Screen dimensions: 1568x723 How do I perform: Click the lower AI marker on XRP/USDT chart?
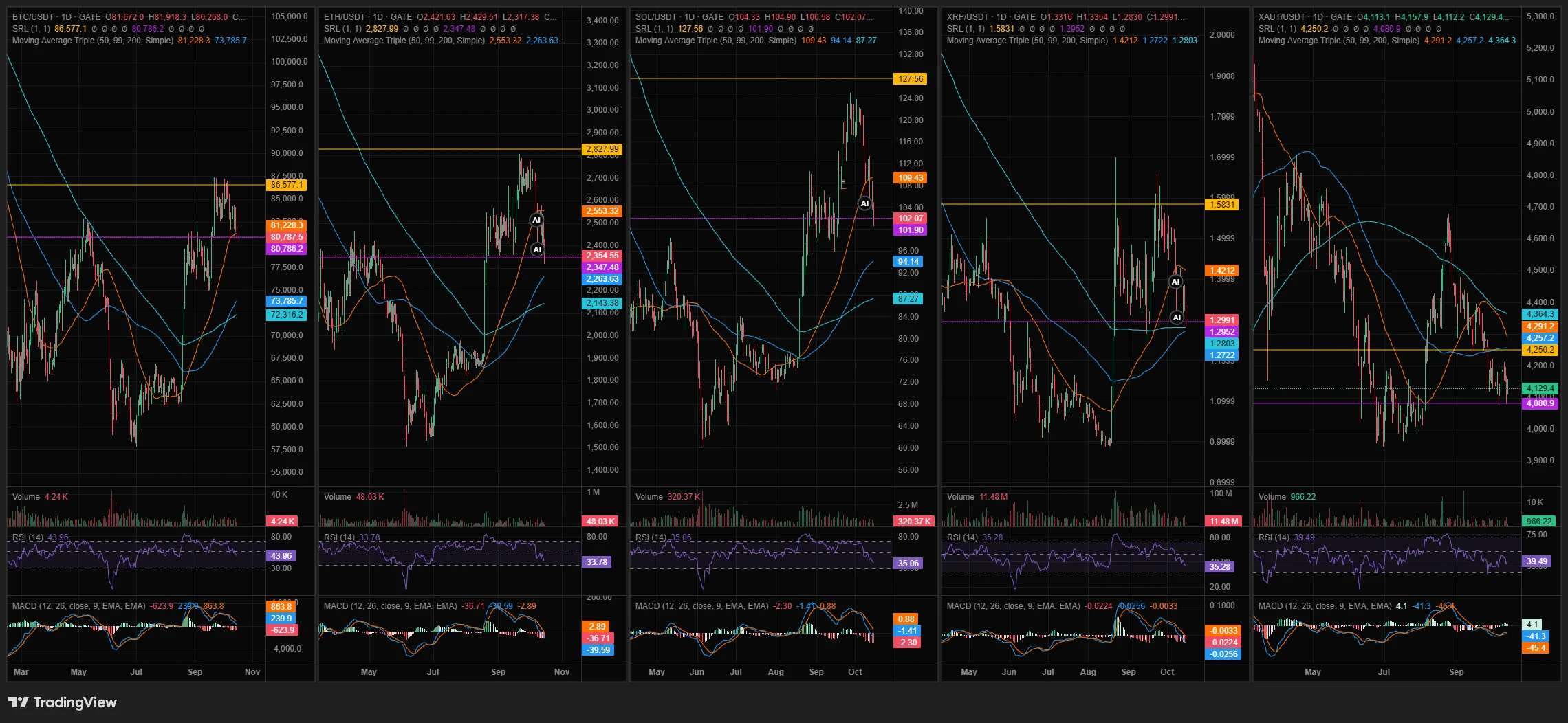pos(1177,318)
